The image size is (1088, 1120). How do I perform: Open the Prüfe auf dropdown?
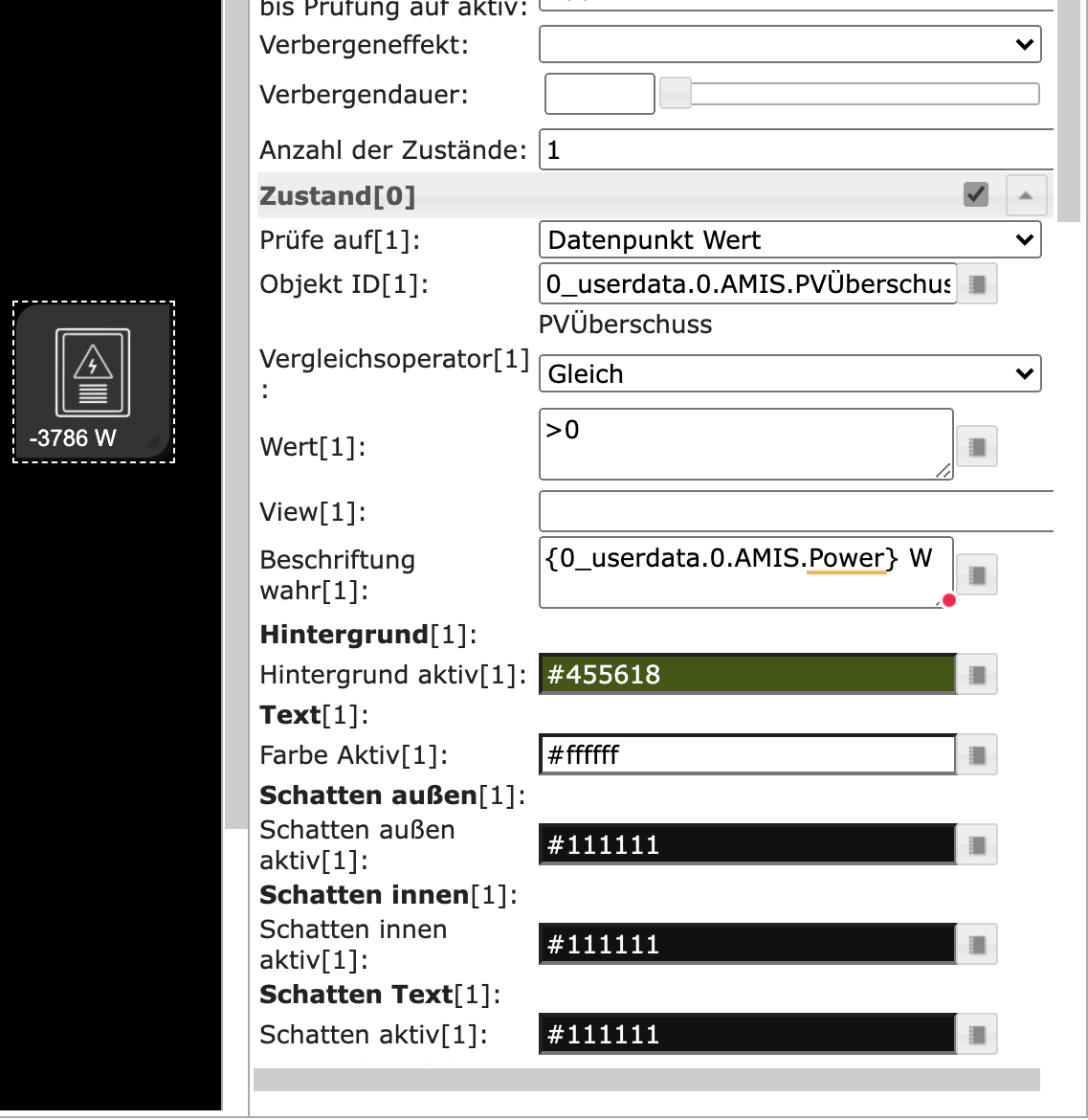(789, 239)
